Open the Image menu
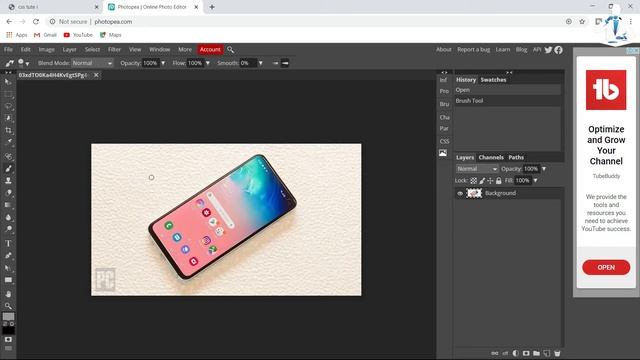The image size is (640, 360). coord(47,50)
